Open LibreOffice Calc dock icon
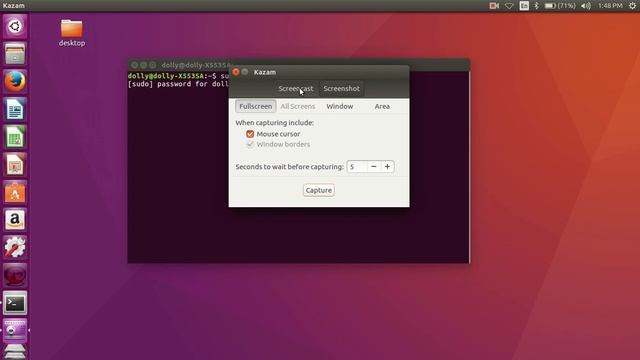640x360 pixels. tap(15, 137)
